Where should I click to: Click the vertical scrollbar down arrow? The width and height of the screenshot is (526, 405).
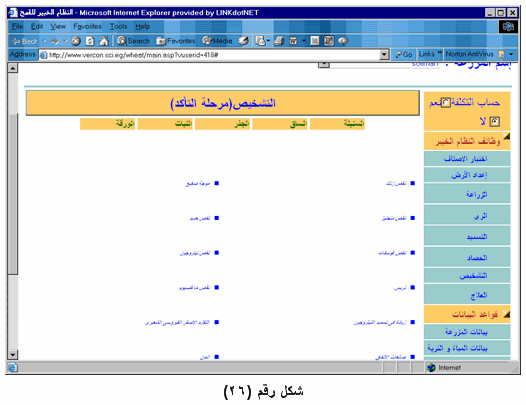tap(13, 354)
